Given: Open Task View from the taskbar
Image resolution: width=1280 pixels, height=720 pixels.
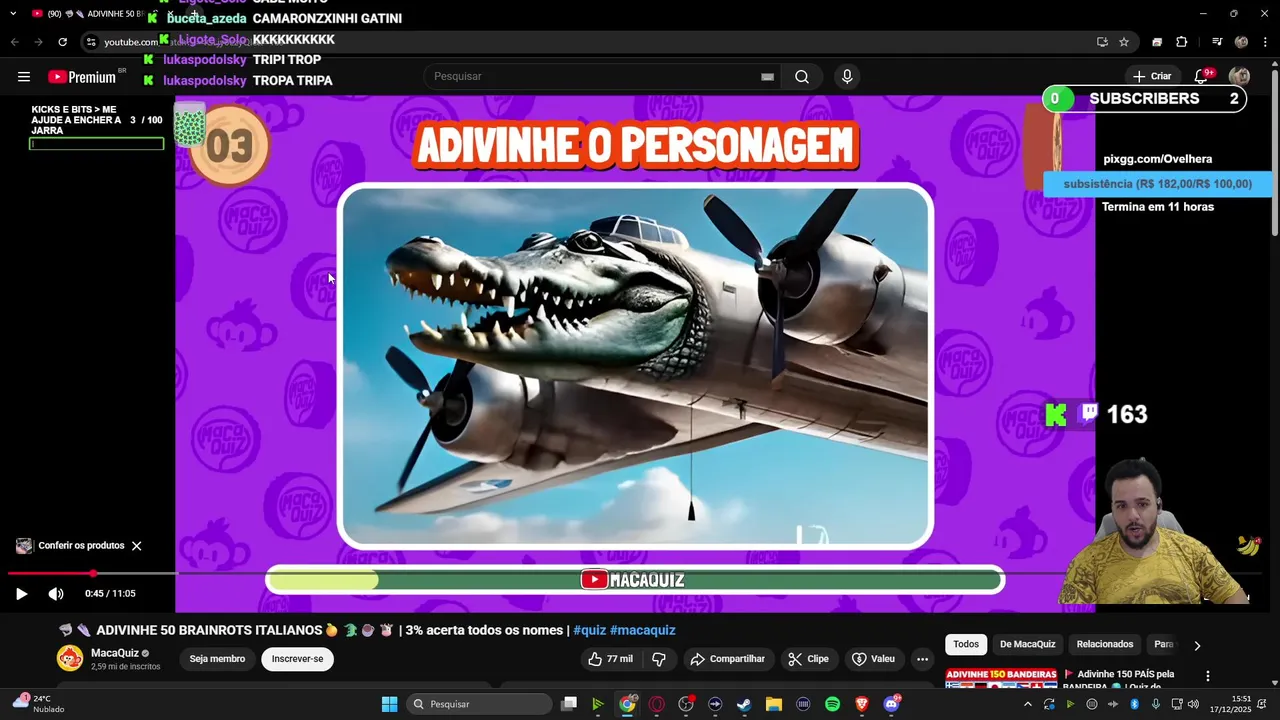Looking at the screenshot, I should click(x=568, y=704).
